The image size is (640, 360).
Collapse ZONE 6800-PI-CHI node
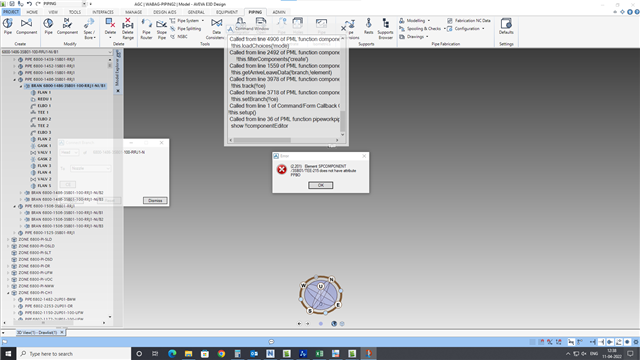coord(8,293)
